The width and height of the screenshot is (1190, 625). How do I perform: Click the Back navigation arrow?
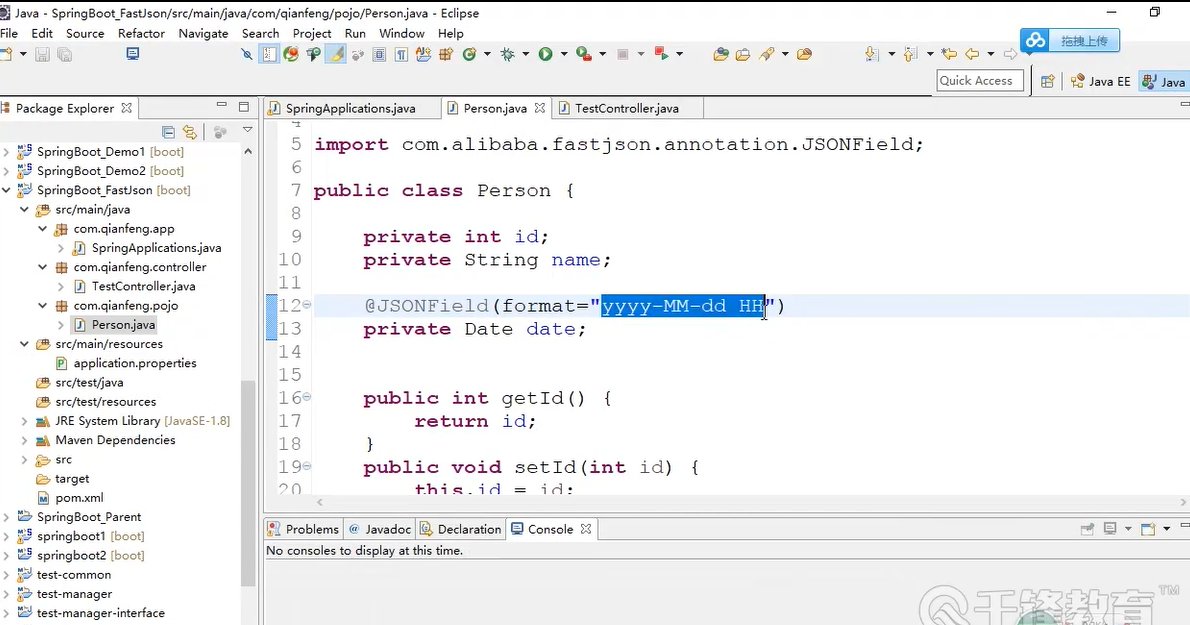tap(972, 54)
